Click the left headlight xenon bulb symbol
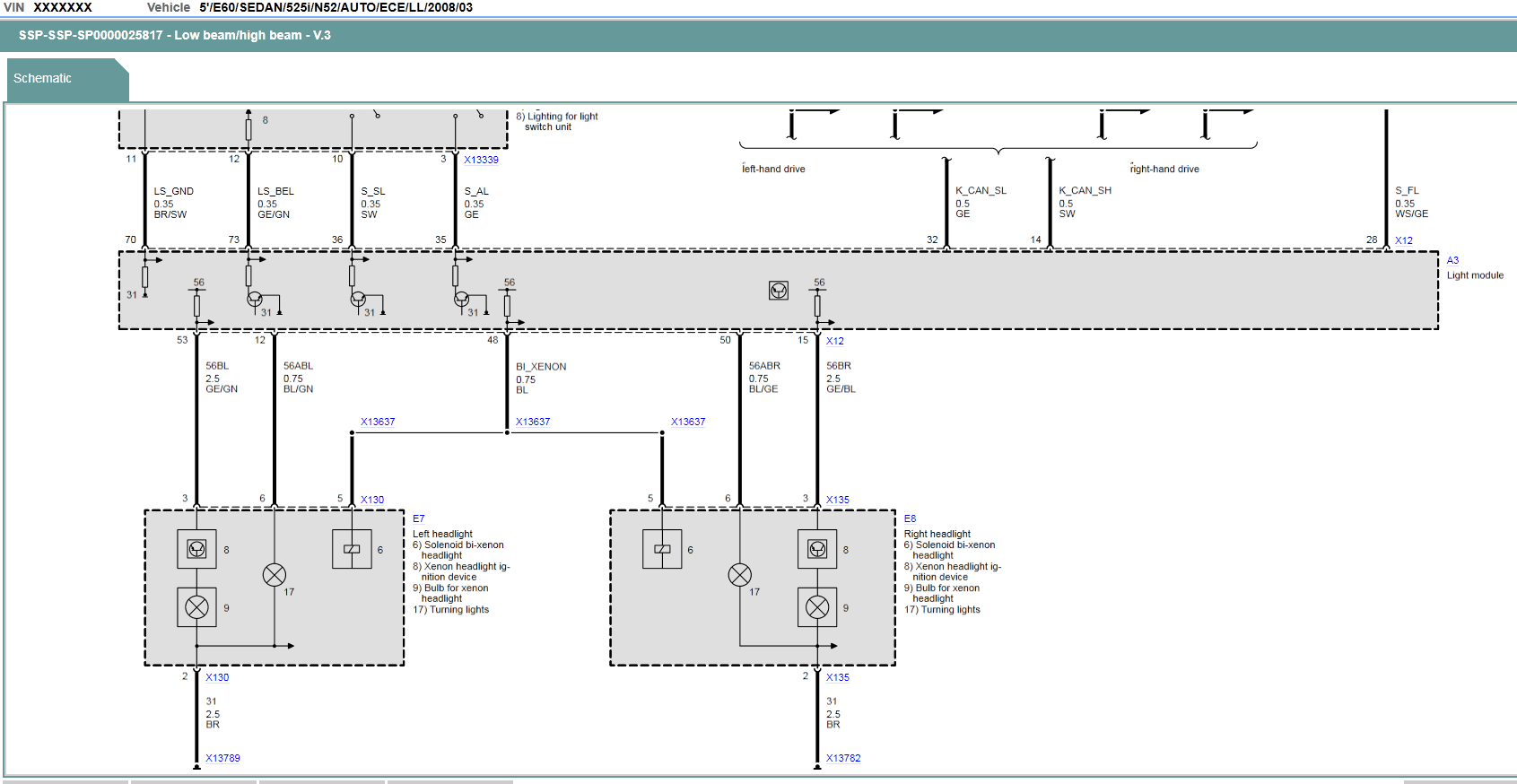Screen dimensions: 1517x784 coord(196,607)
